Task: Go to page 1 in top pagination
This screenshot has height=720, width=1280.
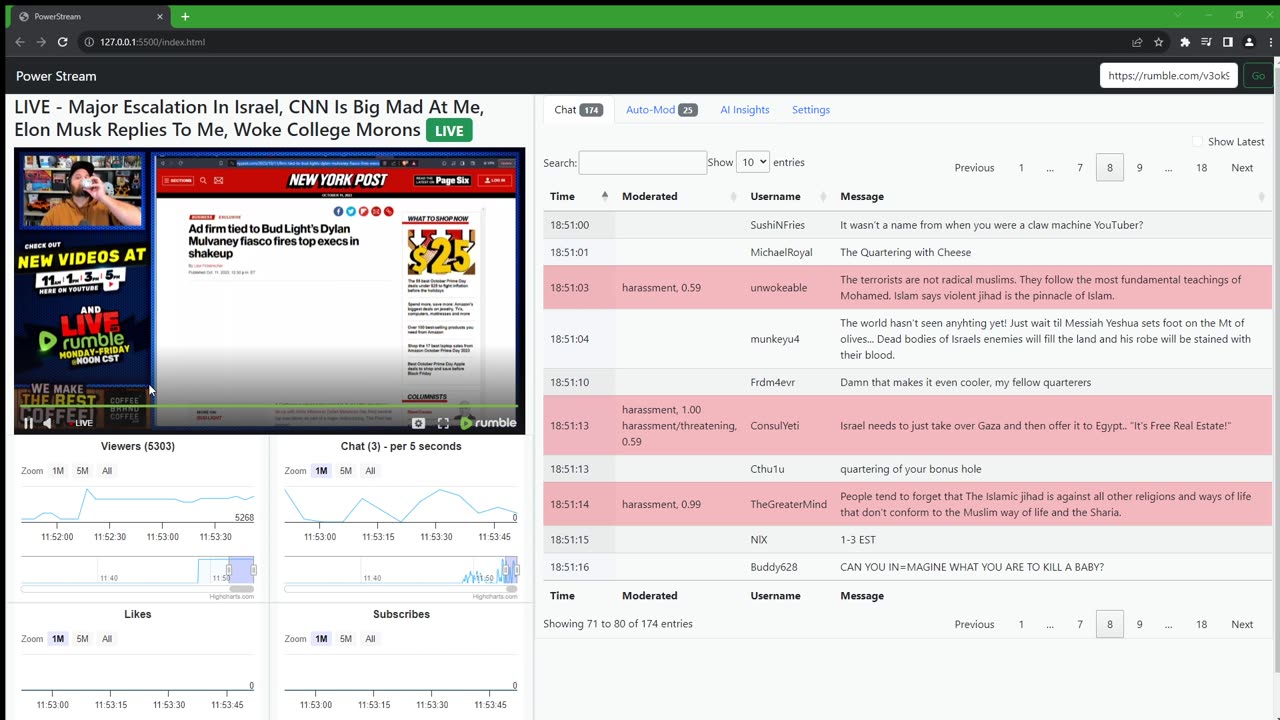Action: pyautogui.click(x=1021, y=168)
